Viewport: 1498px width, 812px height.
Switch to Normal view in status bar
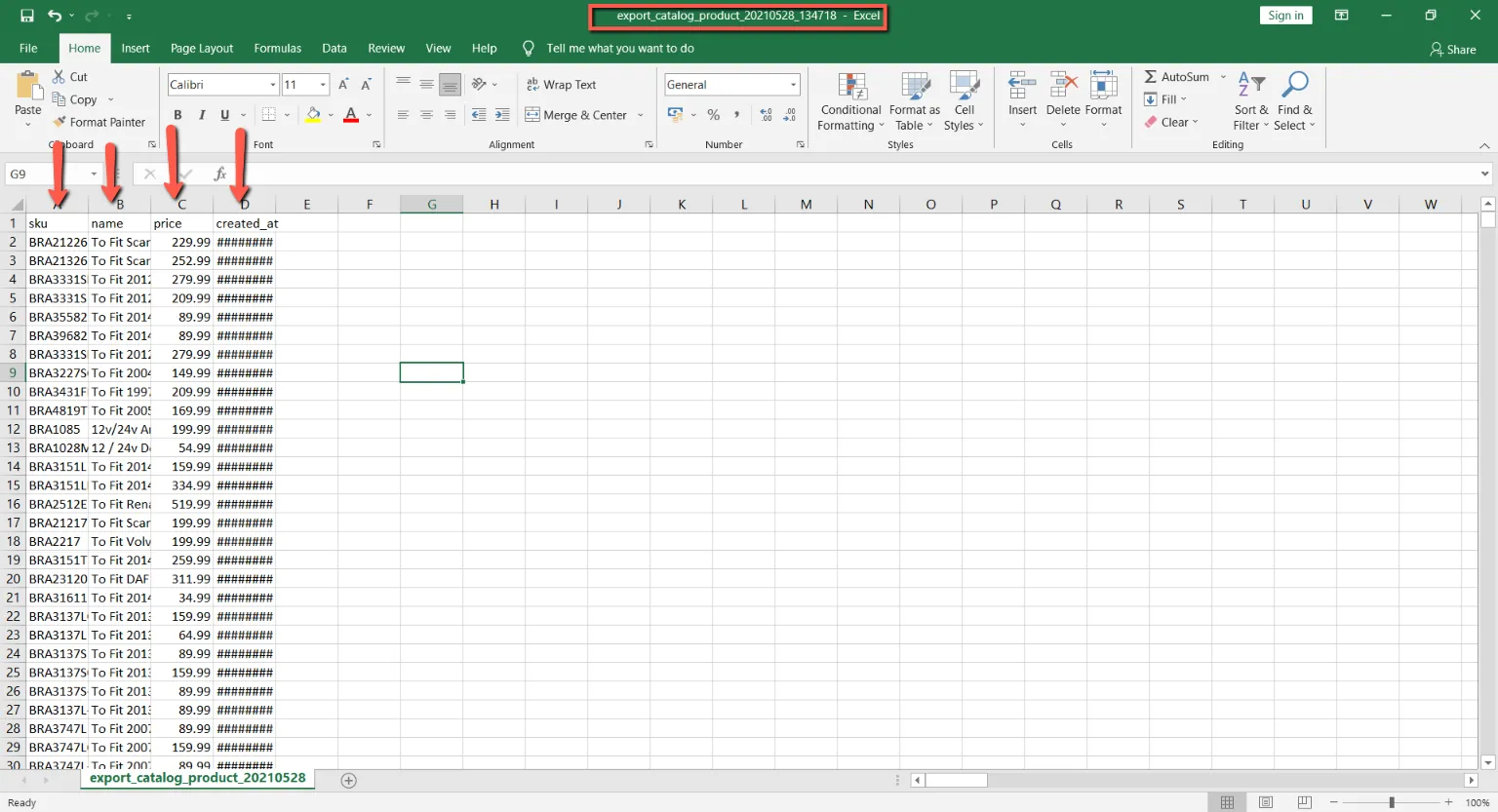[1227, 802]
